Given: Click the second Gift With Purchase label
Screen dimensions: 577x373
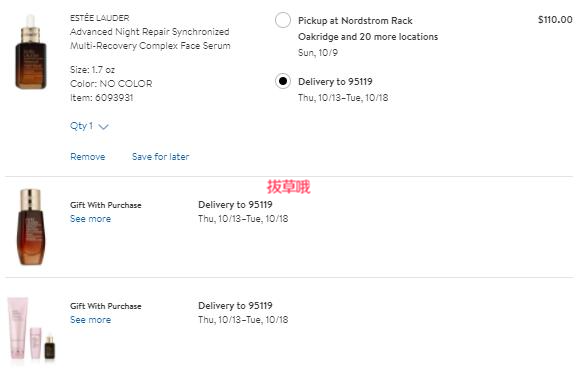Looking at the screenshot, I should 106,306.
